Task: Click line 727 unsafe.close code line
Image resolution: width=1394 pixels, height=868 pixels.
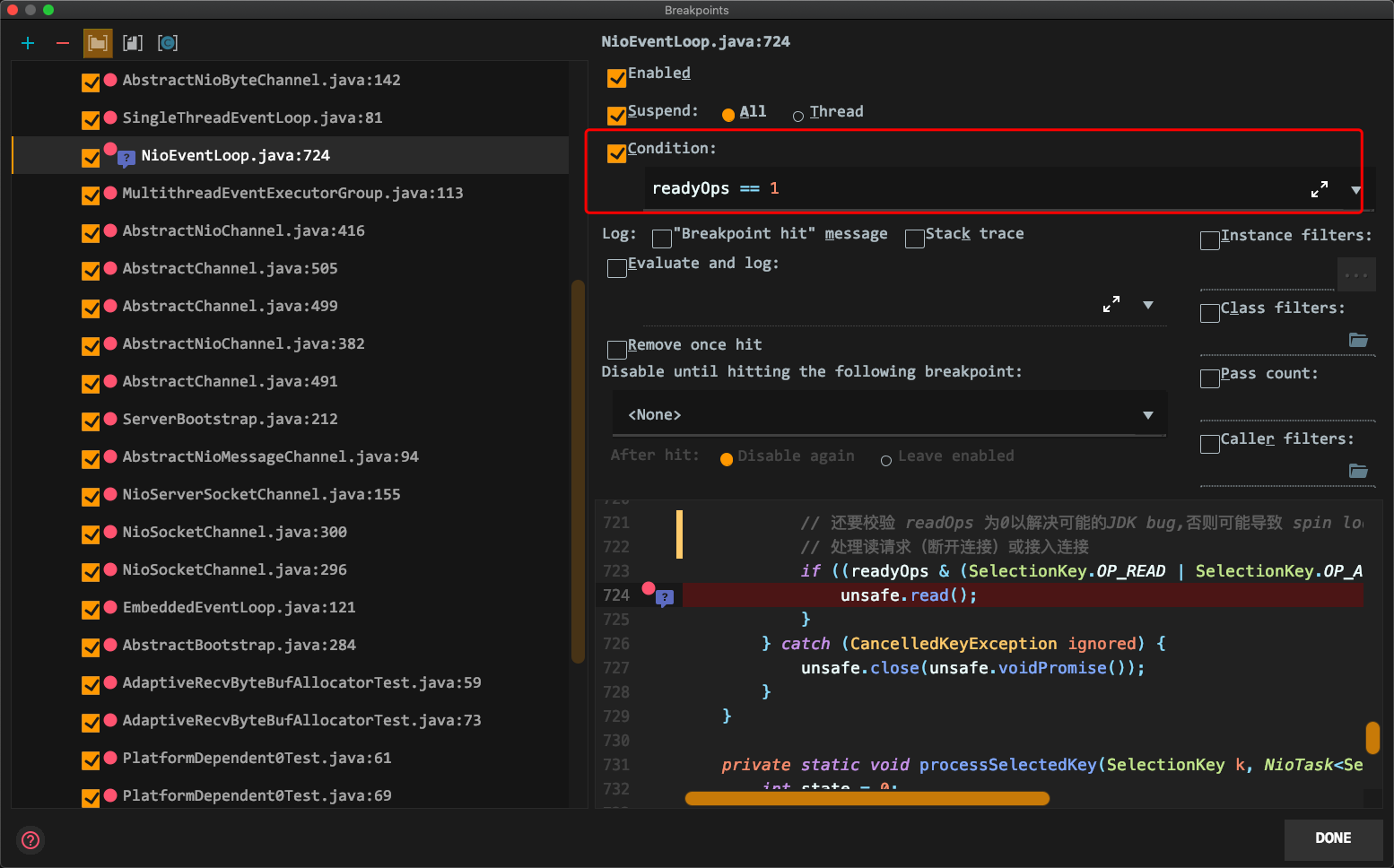Action: (972, 667)
